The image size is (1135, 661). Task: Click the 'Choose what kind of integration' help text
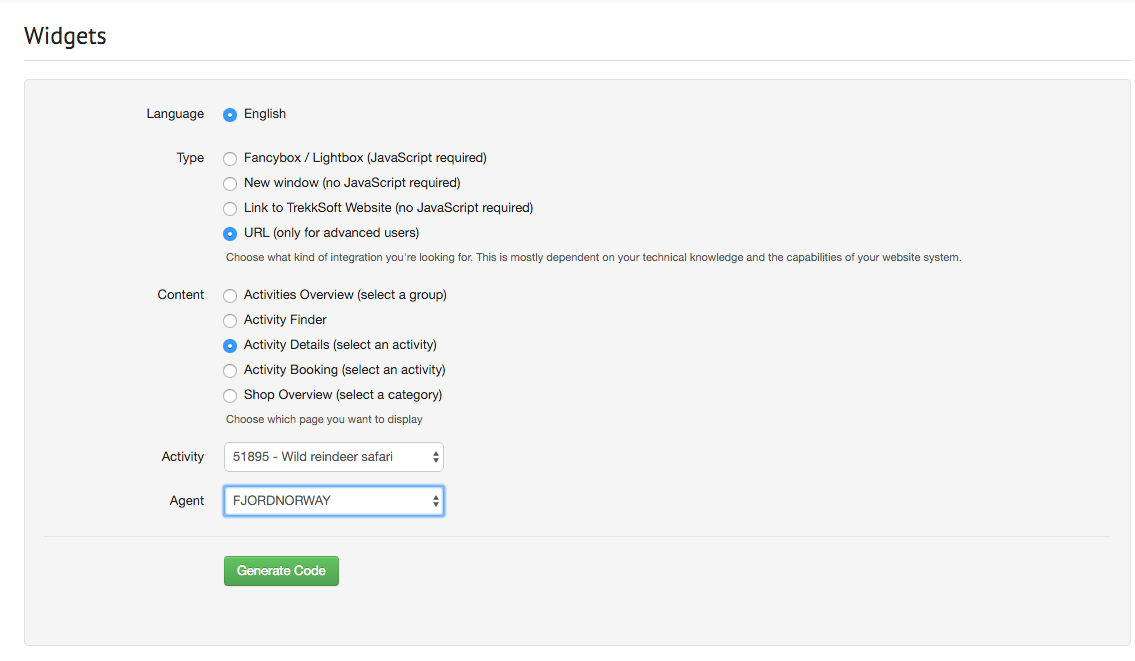pyautogui.click(x=594, y=257)
